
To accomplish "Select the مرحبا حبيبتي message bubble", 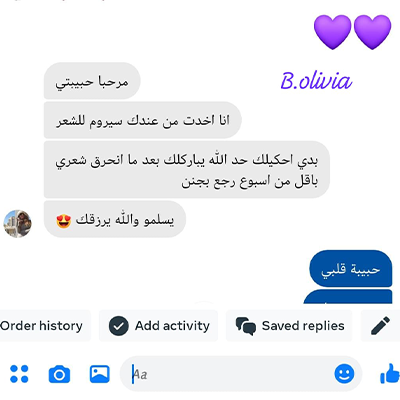I will pyautogui.click(x=92, y=81).
